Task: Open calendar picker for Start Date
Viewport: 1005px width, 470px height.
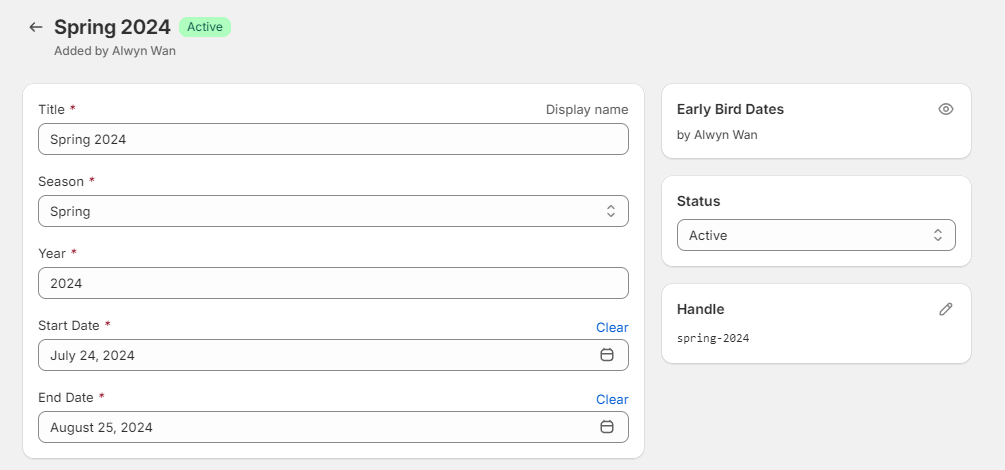Action: coord(606,355)
